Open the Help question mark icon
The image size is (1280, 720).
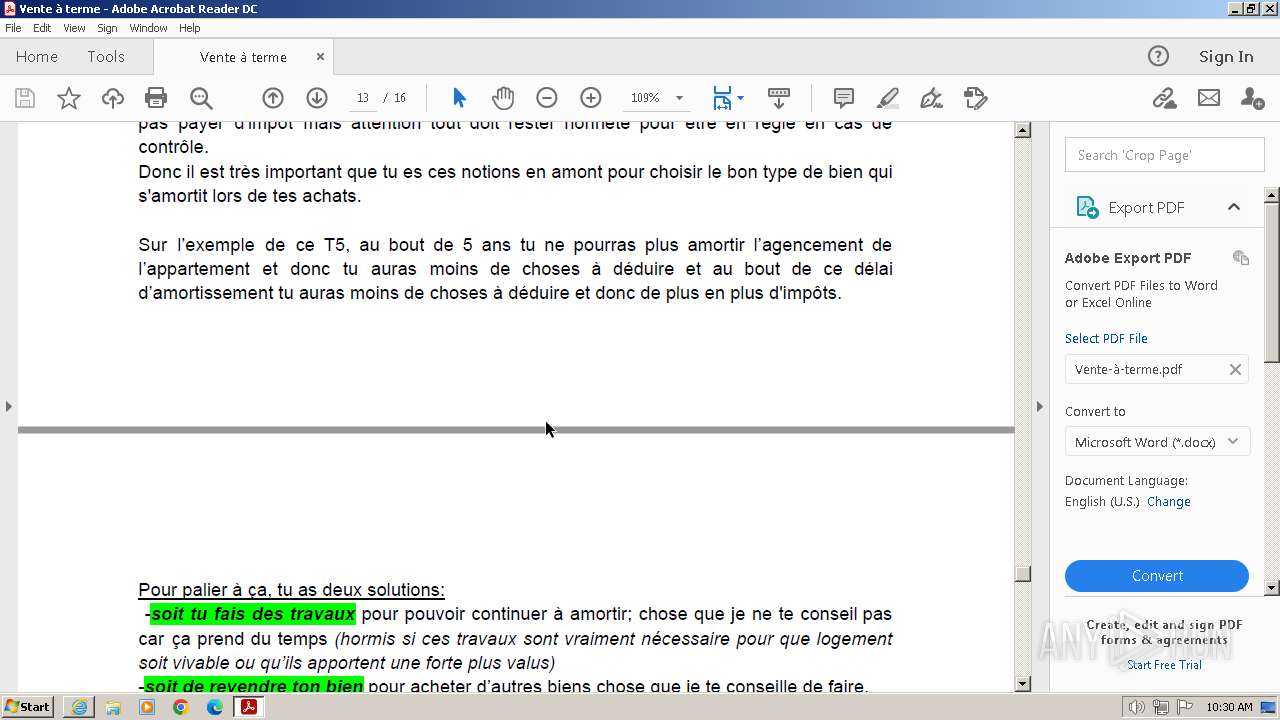coord(1158,56)
